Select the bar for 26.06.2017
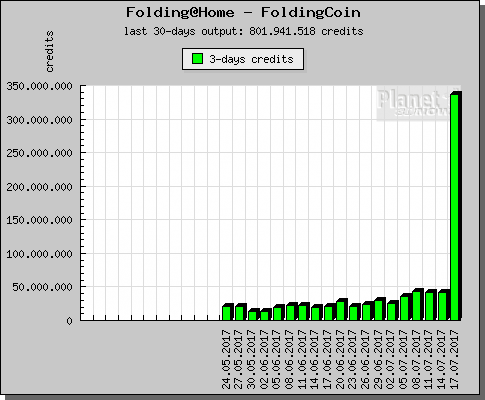Screen dimensions: 485x400 point(367,311)
